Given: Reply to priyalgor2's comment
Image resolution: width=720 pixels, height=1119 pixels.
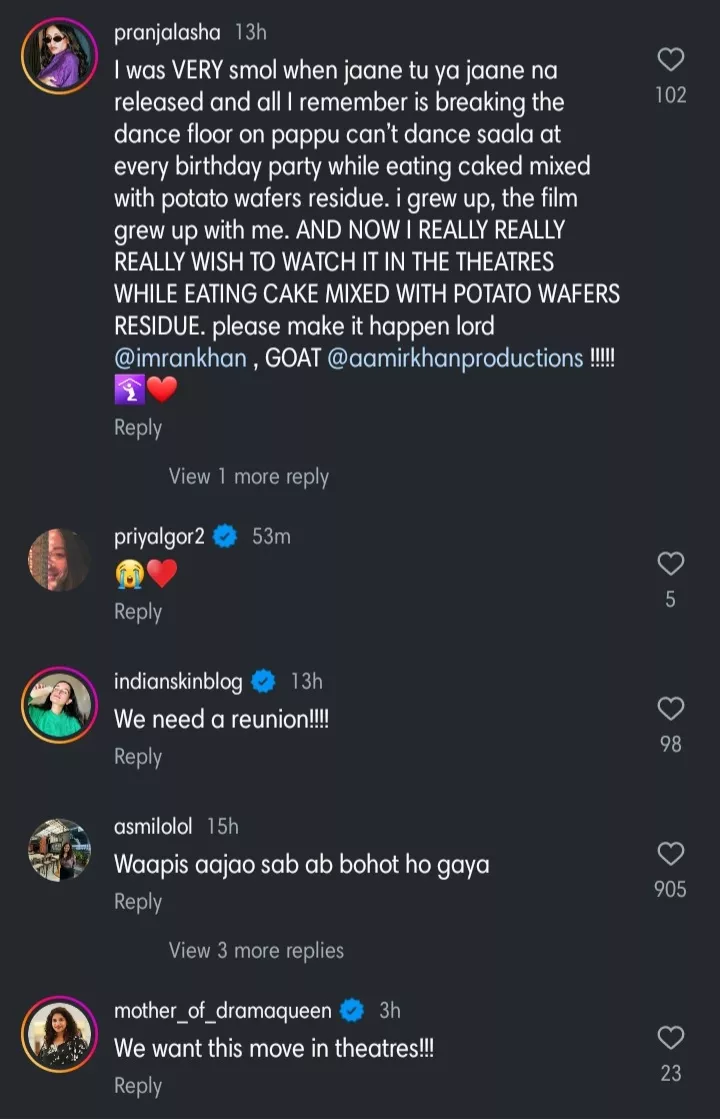Looking at the screenshot, I should click(138, 612).
